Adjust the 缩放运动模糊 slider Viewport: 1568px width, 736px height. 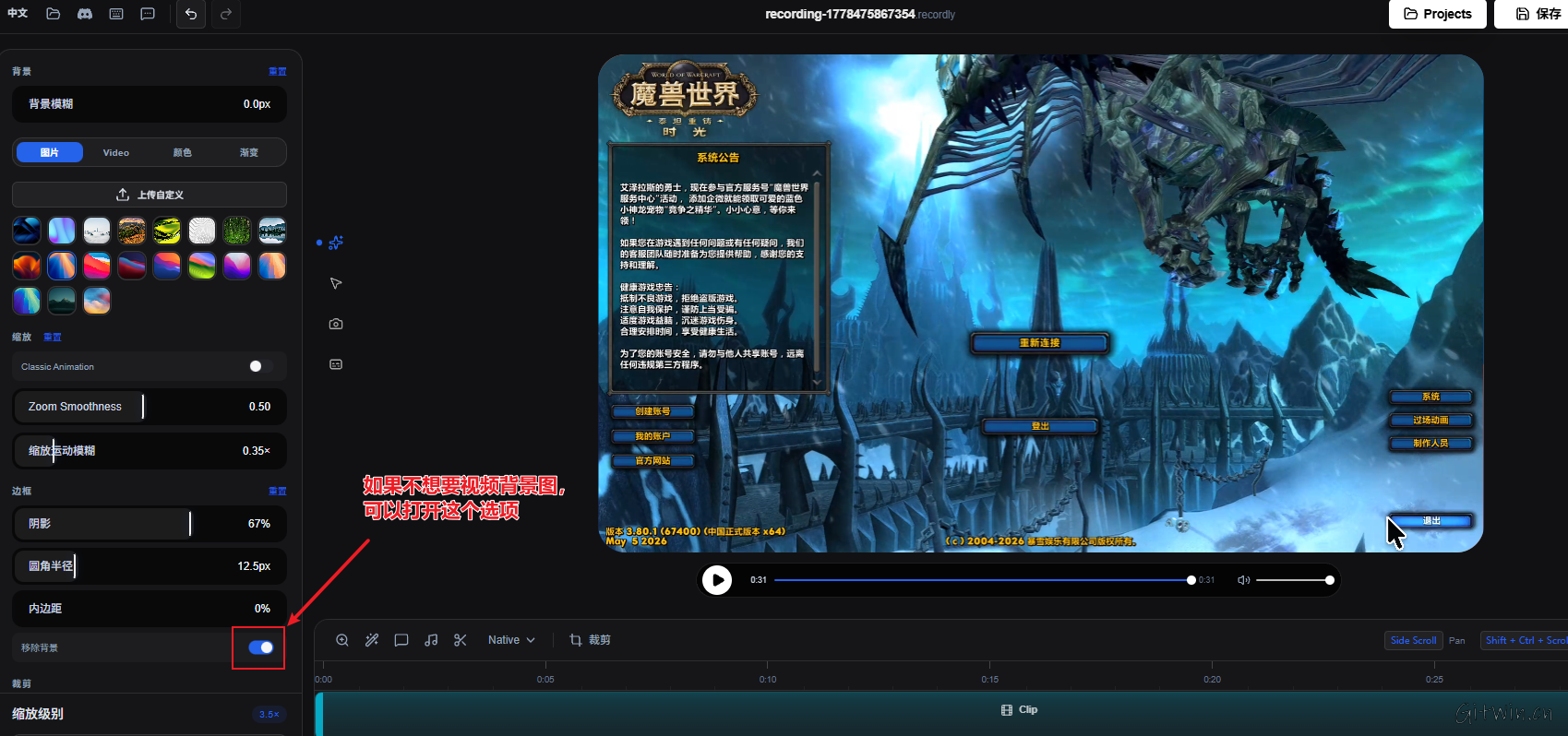pos(150,451)
